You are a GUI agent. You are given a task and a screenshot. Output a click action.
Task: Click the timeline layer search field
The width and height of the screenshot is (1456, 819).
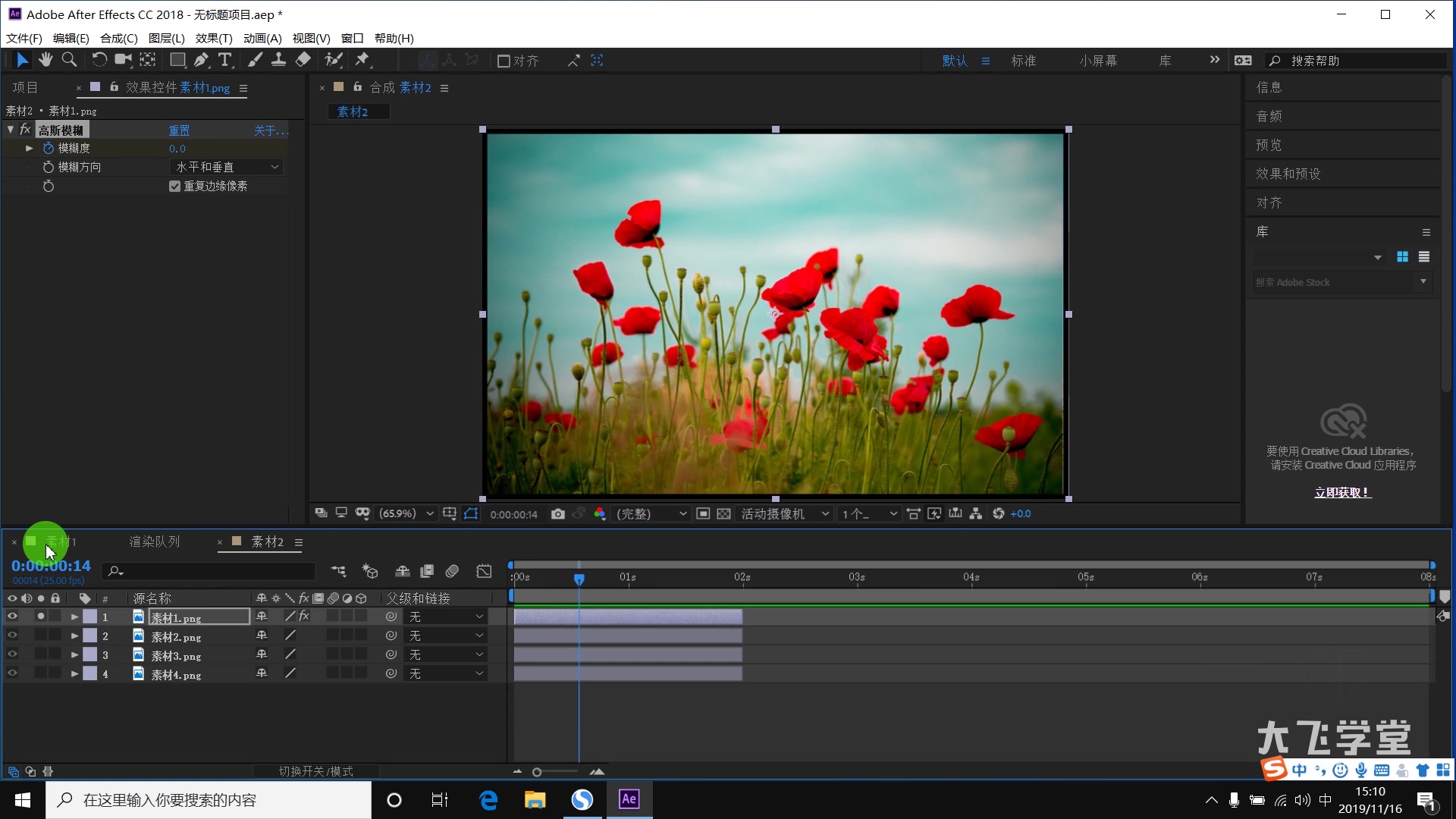209,571
